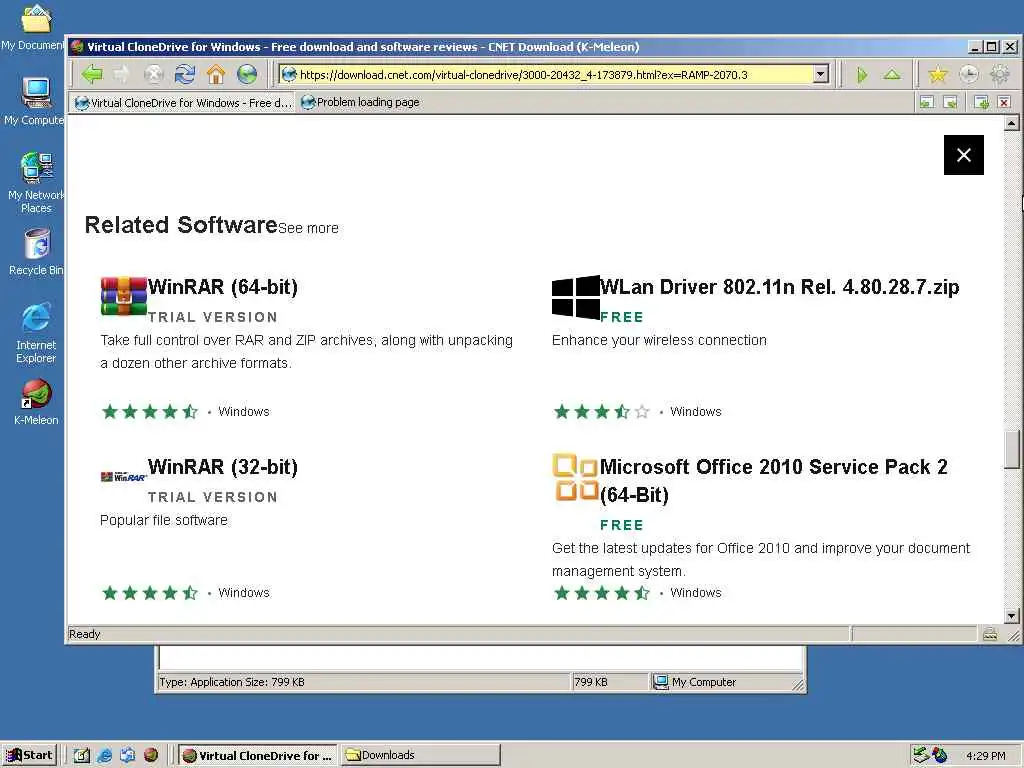Click 'Popular file software' description
Viewport: 1024px width, 768px height.
(x=164, y=520)
